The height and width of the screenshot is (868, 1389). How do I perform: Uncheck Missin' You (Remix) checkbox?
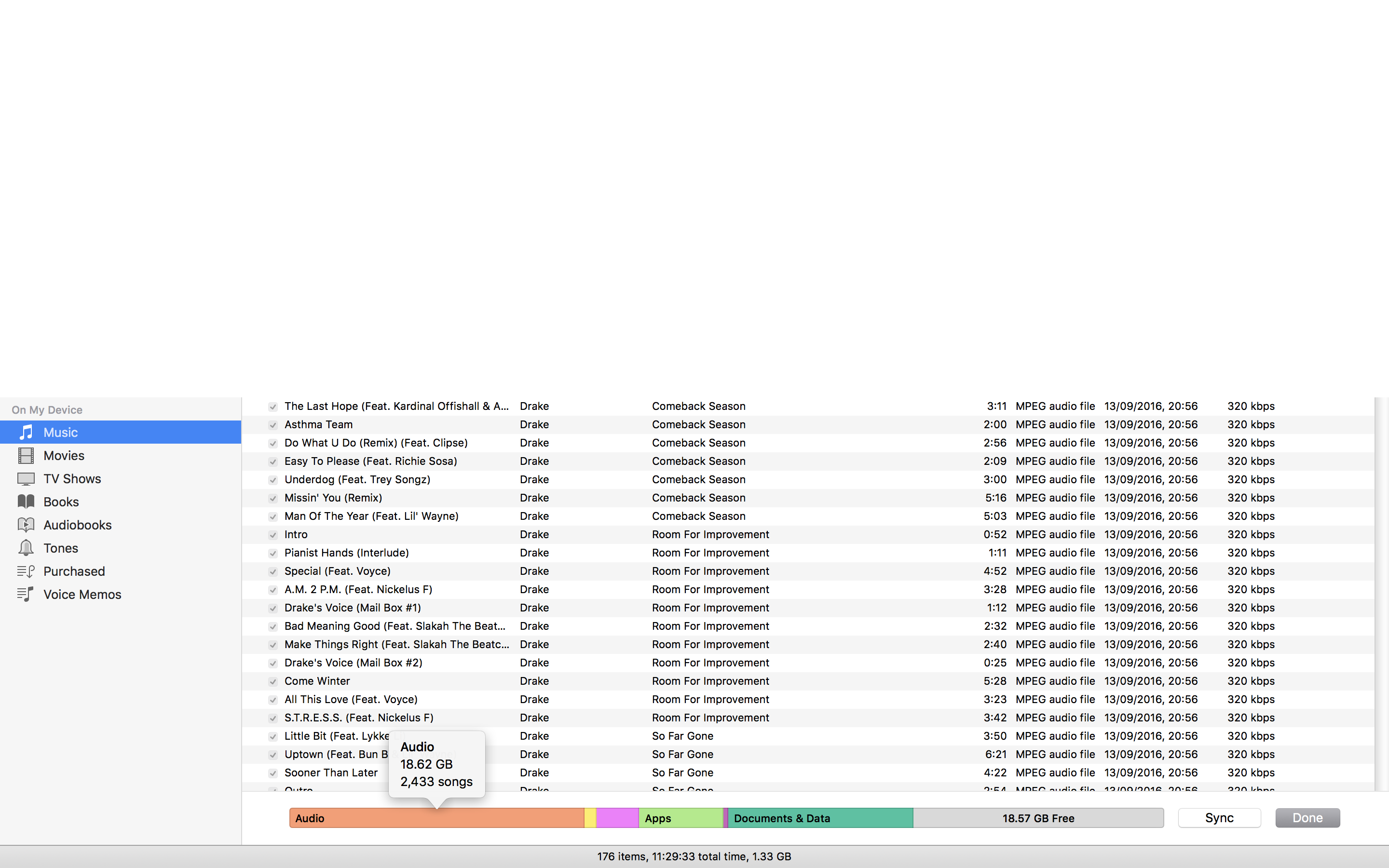273,498
